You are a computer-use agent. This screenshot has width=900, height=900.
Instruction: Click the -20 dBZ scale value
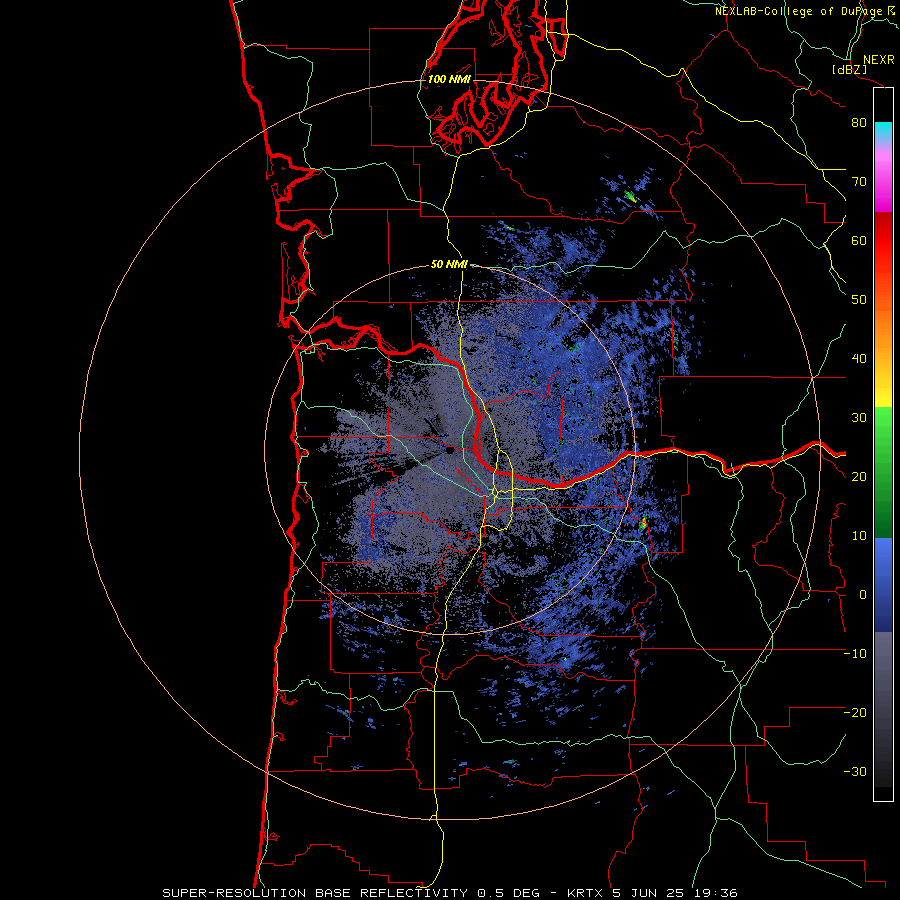pos(855,713)
